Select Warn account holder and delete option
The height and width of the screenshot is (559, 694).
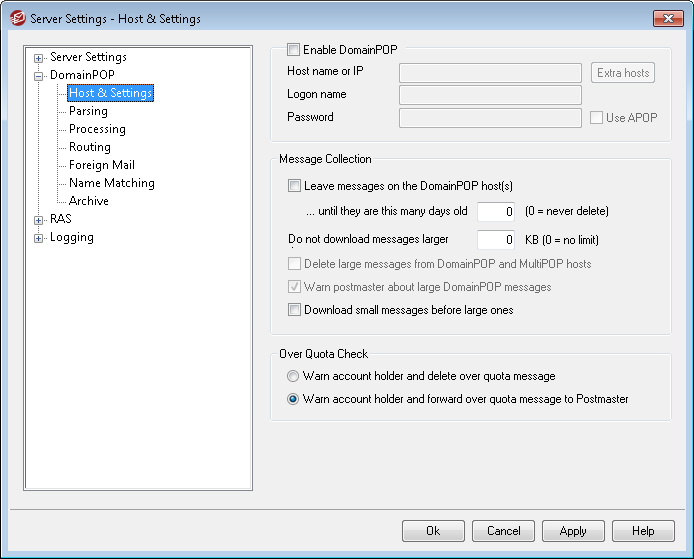pyautogui.click(x=293, y=377)
